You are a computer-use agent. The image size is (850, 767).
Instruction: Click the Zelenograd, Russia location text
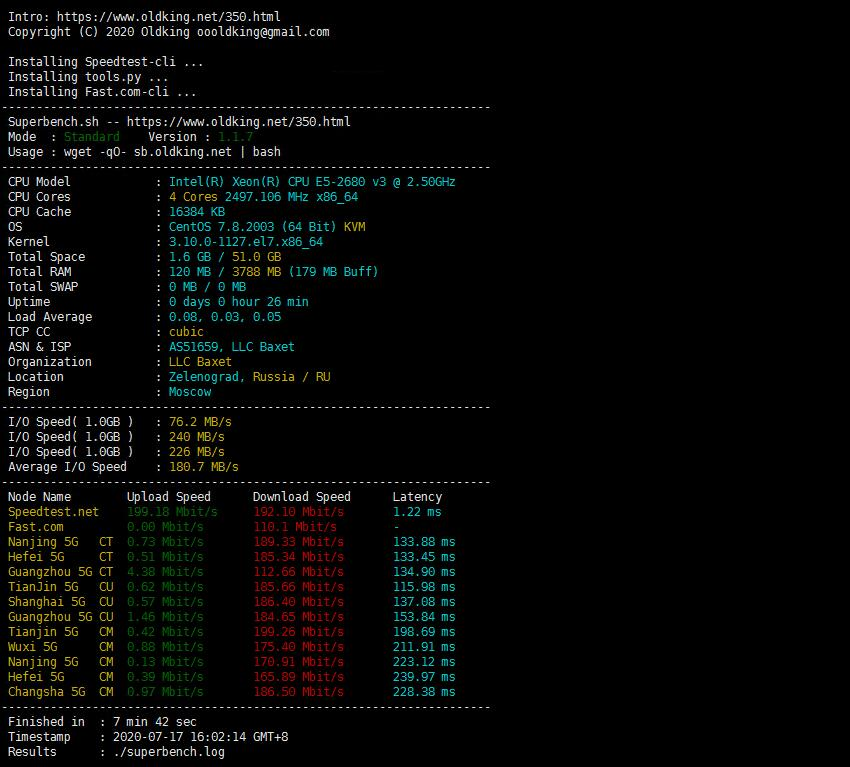[249, 377]
